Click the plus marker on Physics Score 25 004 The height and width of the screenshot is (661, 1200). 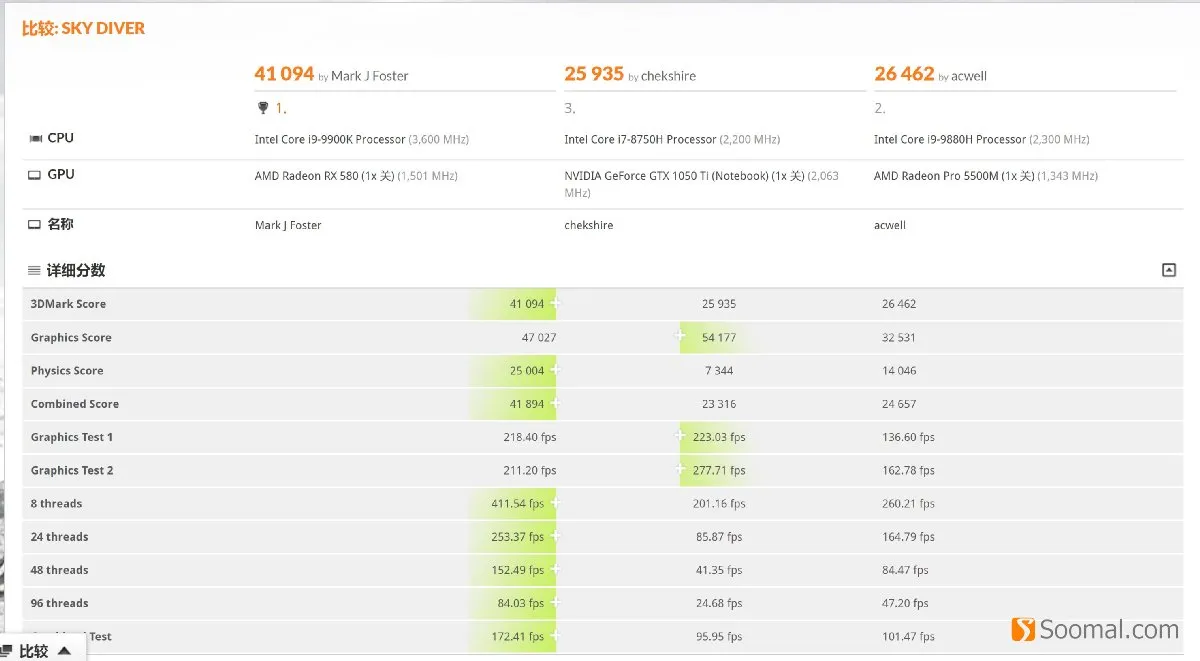pyautogui.click(x=555, y=370)
